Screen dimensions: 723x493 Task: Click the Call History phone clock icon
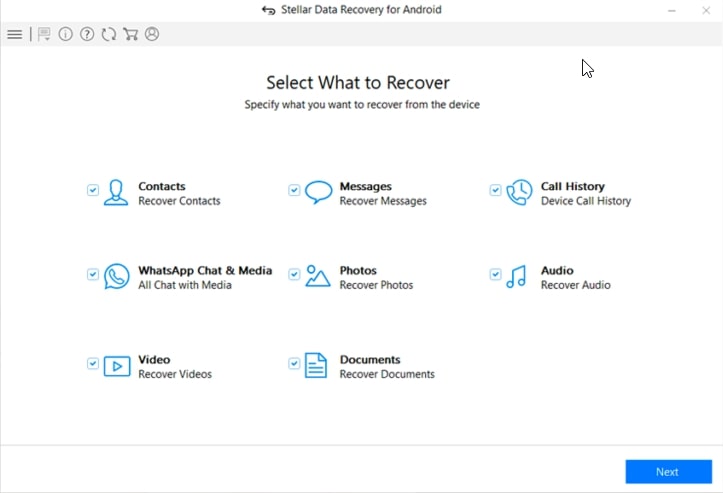pos(519,192)
